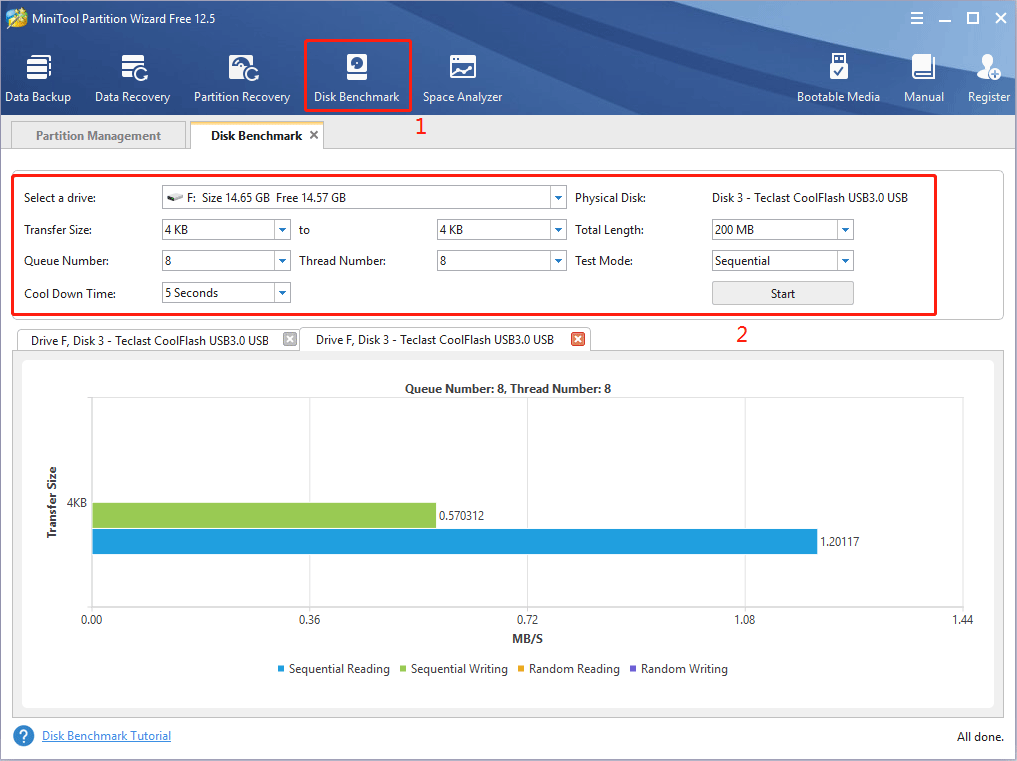Expand the Select a drive dropdown
1017x761 pixels.
pyautogui.click(x=558, y=198)
